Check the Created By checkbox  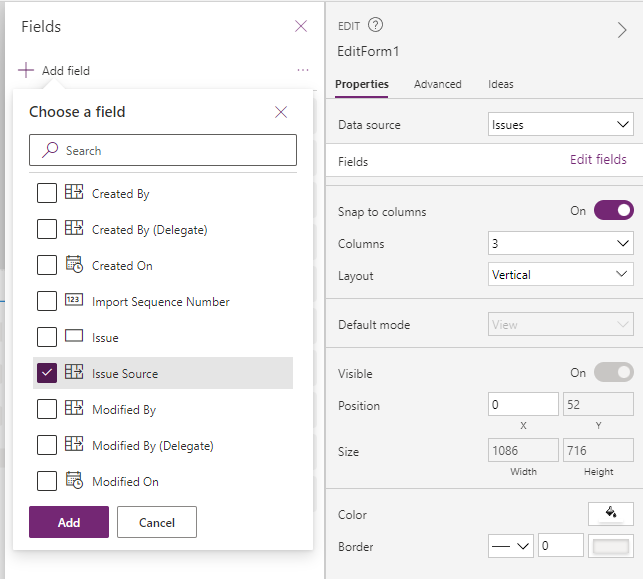47,193
